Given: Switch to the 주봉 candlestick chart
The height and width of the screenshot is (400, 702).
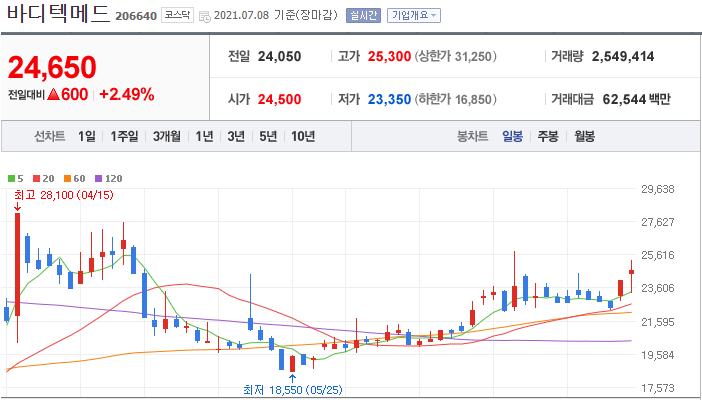Looking at the screenshot, I should click(548, 136).
